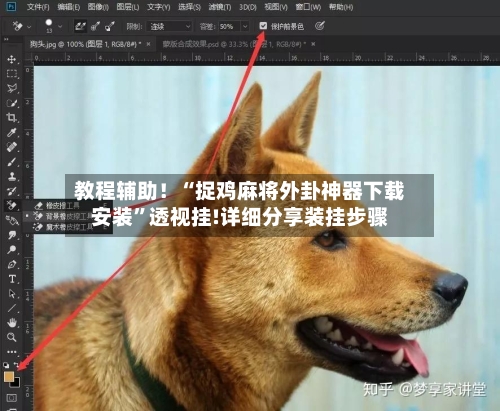Select the Line tool
The width and height of the screenshot is (500, 411).
click(x=12, y=308)
